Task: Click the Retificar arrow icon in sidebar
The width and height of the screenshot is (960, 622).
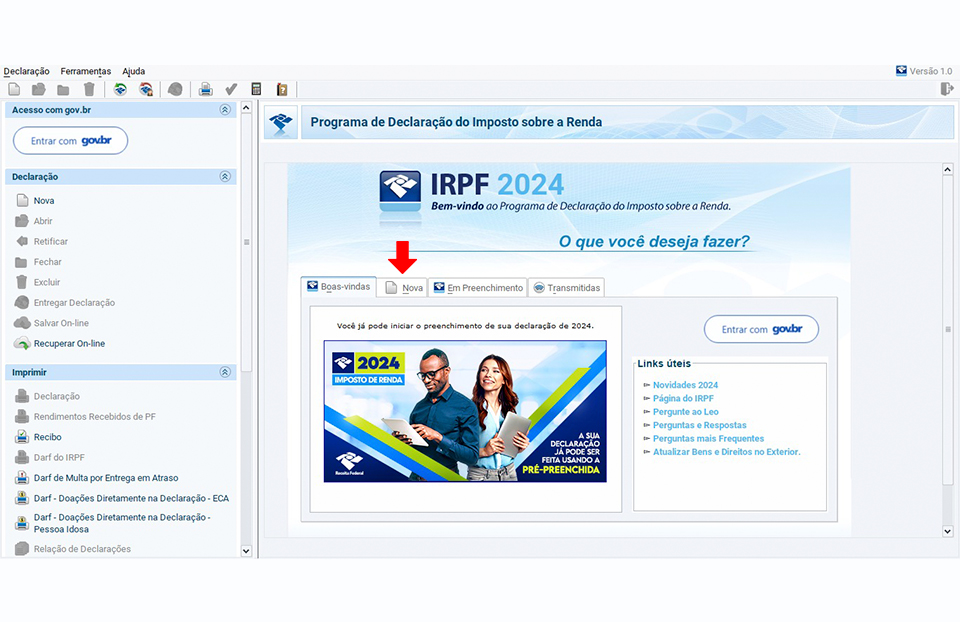Action: [x=22, y=241]
